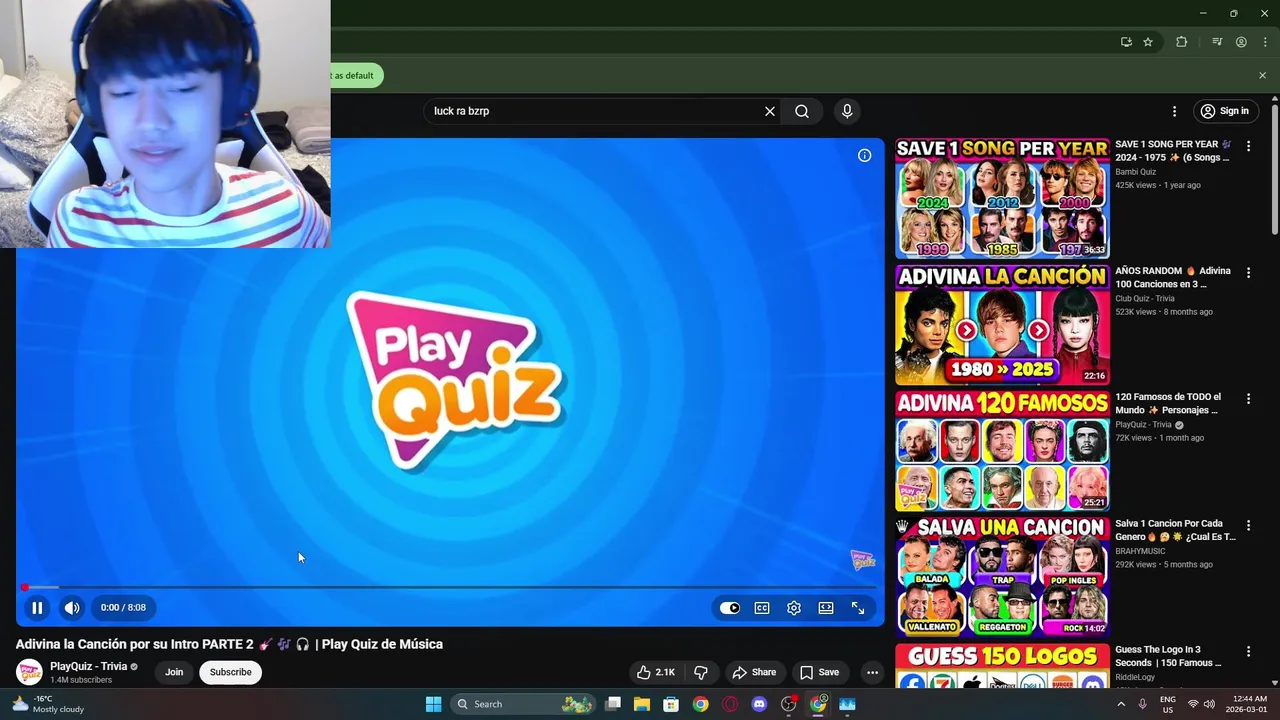The width and height of the screenshot is (1280, 720).
Task: Show video info card icon
Action: tap(864, 155)
